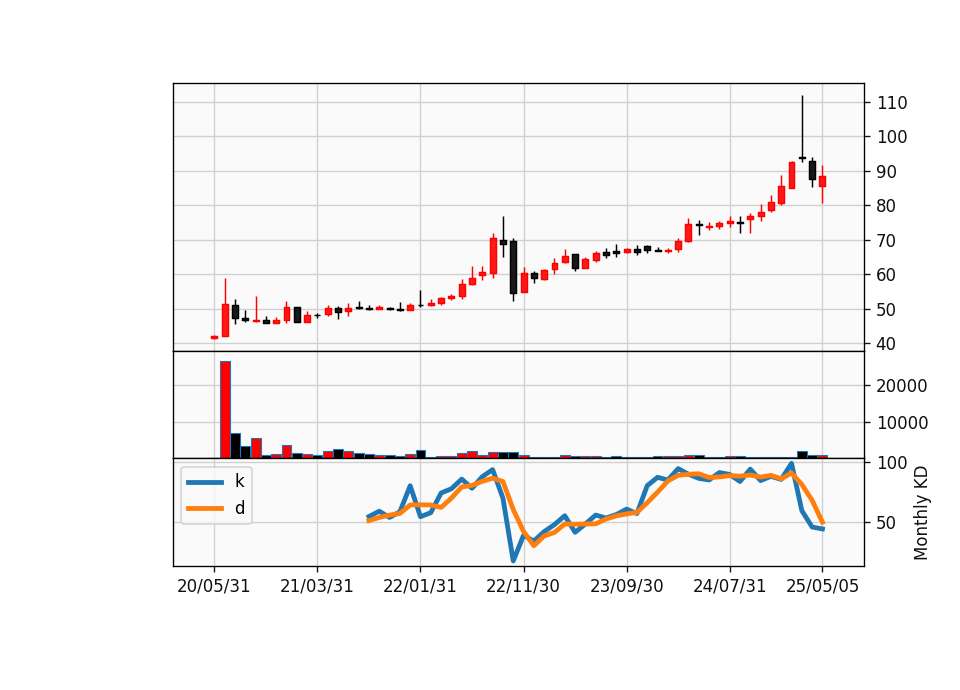This screenshot has width=960, height=690.
Task: Click the 23/09/30 date axis label
Action: click(626, 586)
